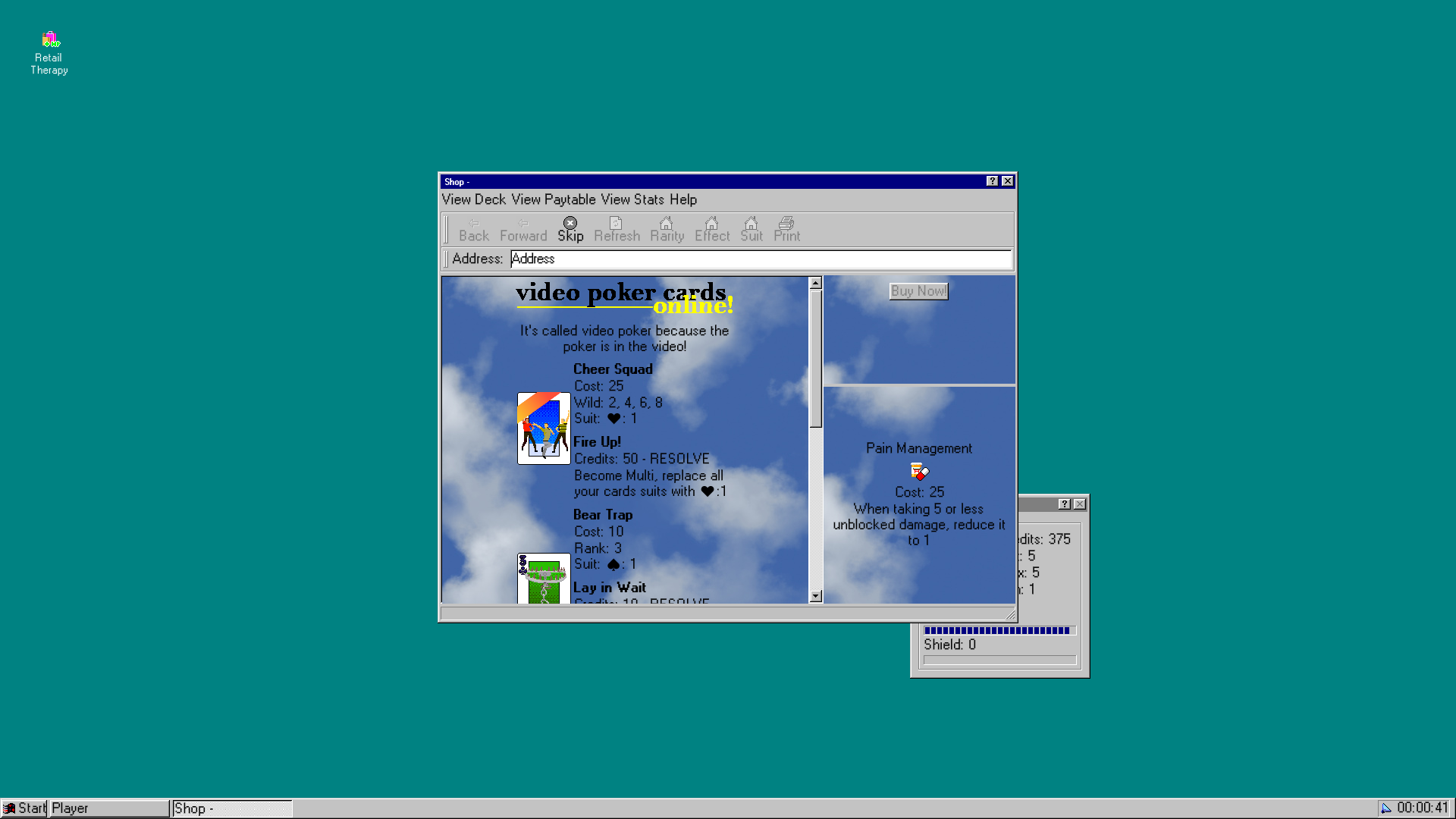
Task: Click the Shield progress bar
Action: point(999,661)
